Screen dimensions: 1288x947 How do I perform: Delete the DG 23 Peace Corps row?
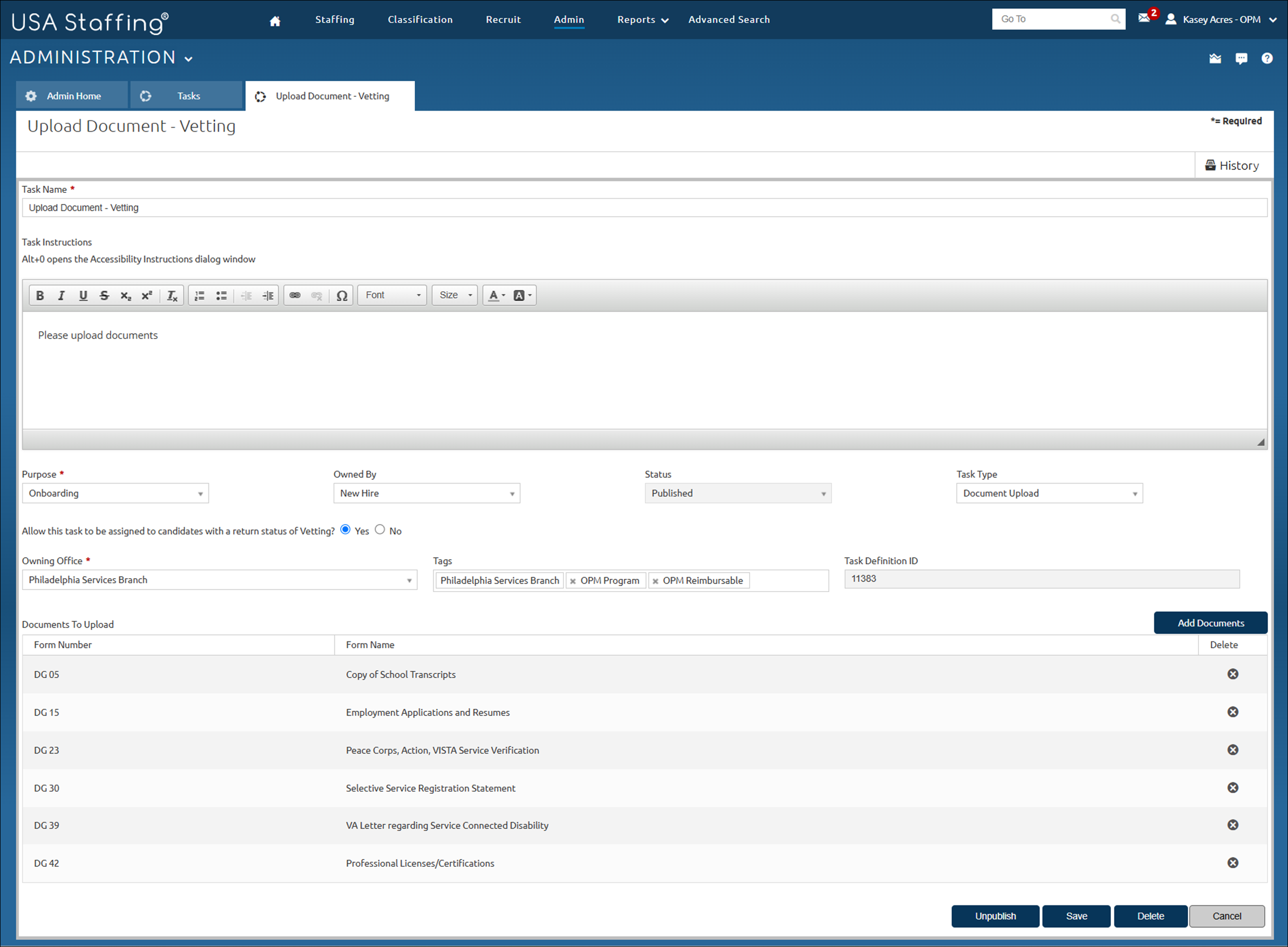(1232, 750)
